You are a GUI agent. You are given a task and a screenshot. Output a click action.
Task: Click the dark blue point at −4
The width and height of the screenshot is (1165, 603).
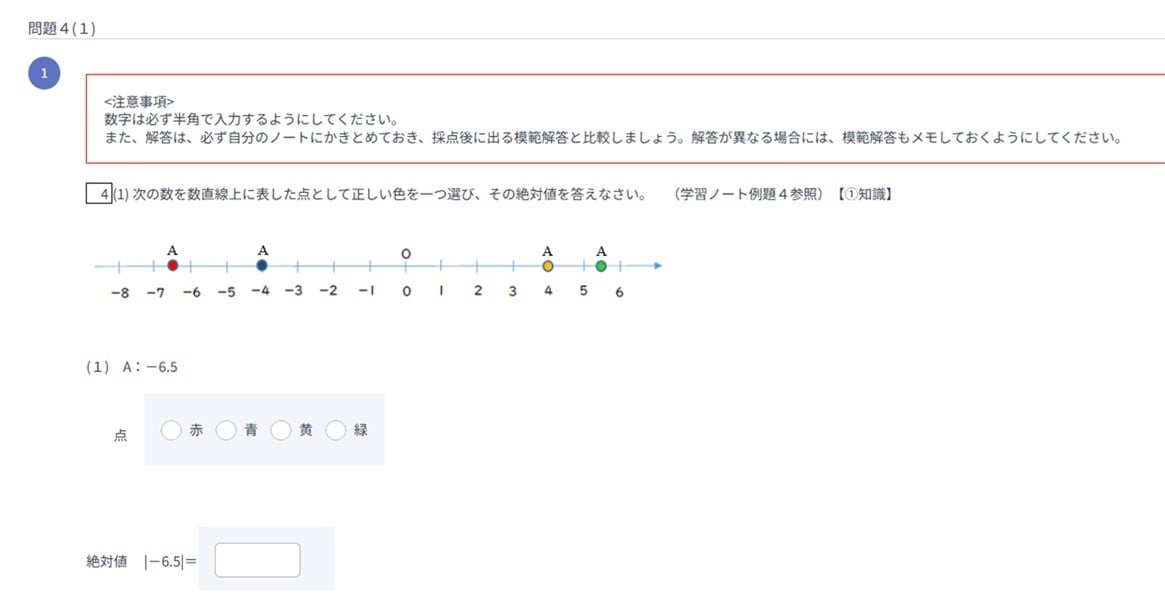(262, 266)
